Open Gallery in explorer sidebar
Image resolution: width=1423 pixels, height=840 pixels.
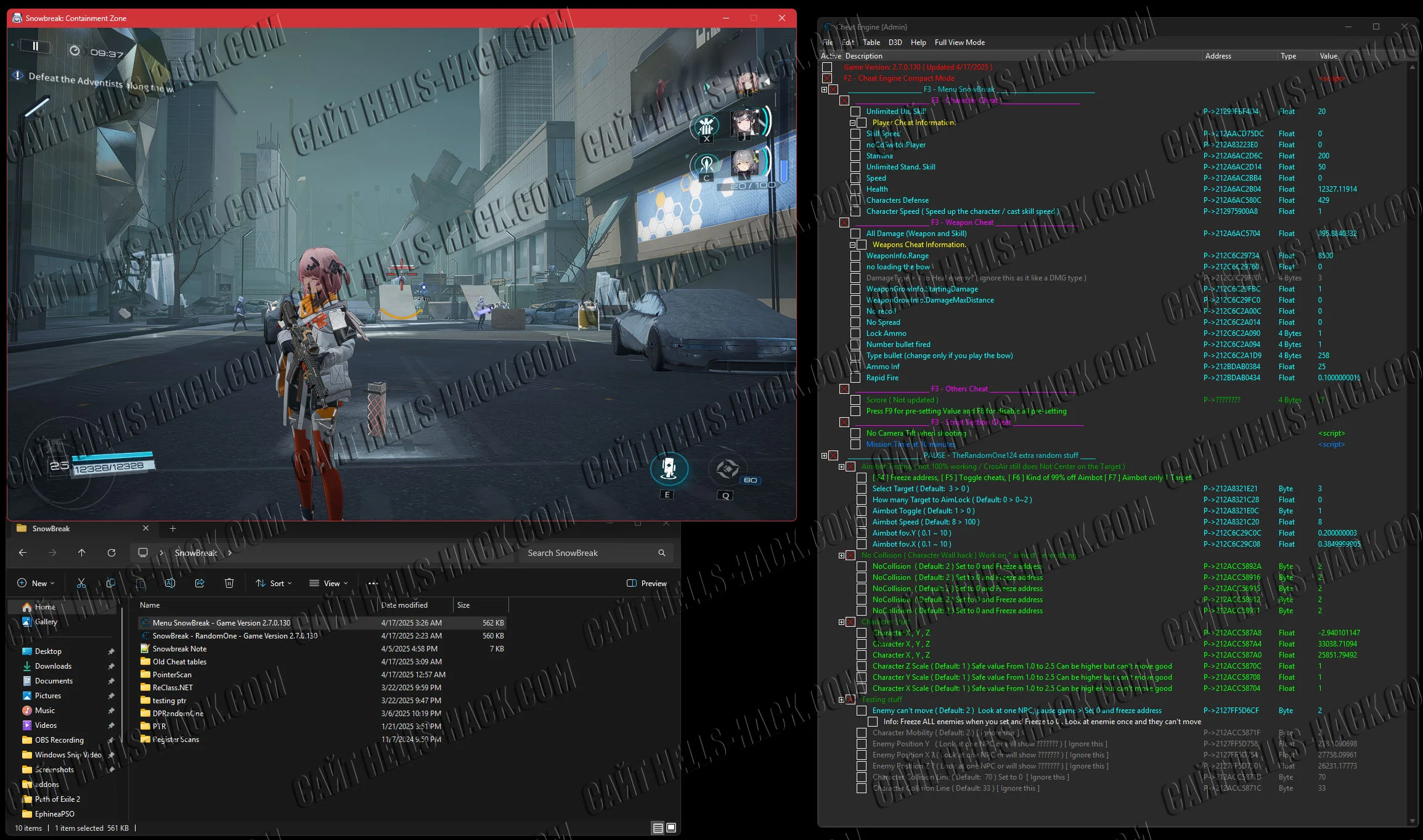(46, 622)
